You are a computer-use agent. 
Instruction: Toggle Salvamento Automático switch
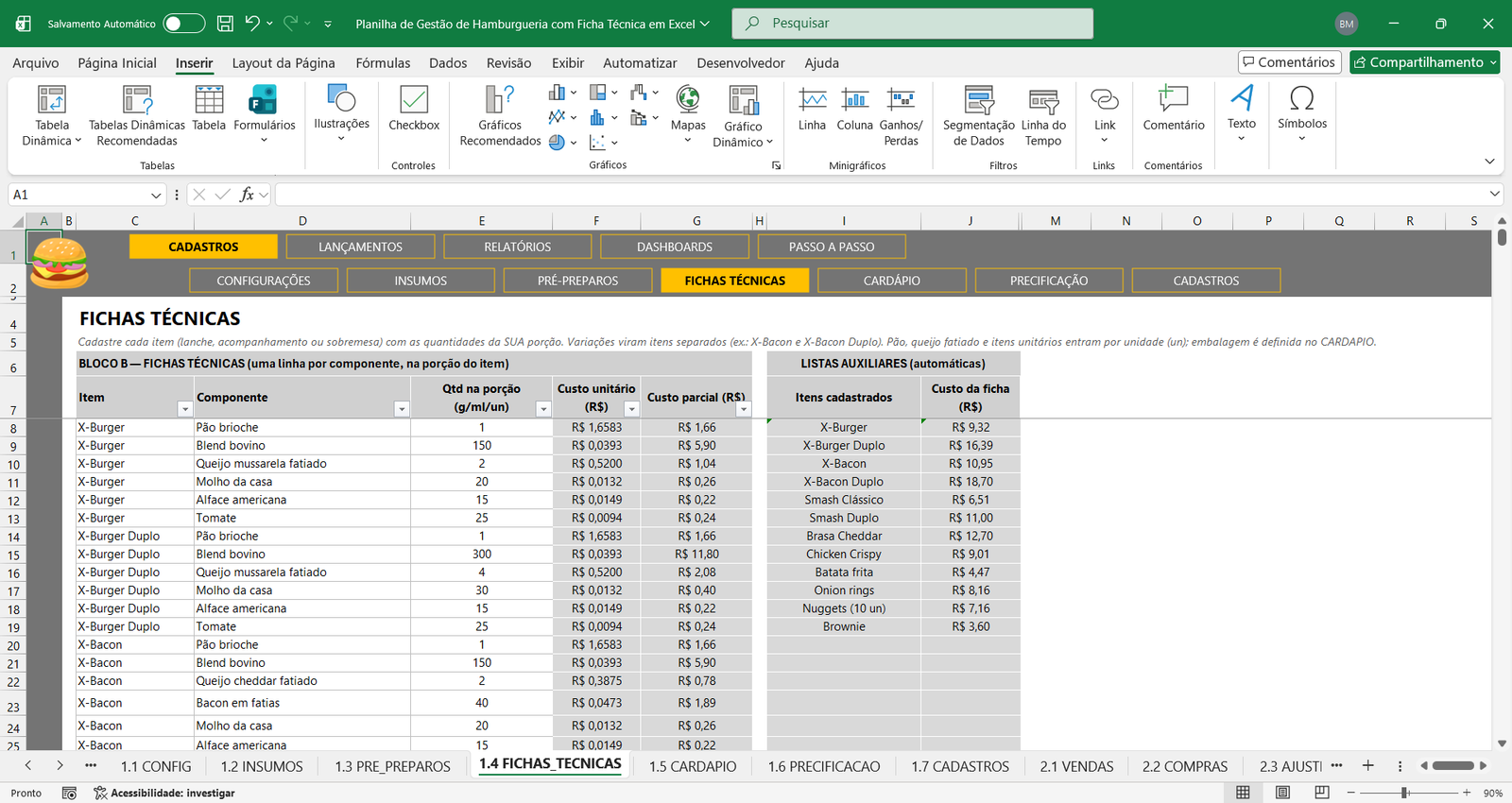pos(183,24)
